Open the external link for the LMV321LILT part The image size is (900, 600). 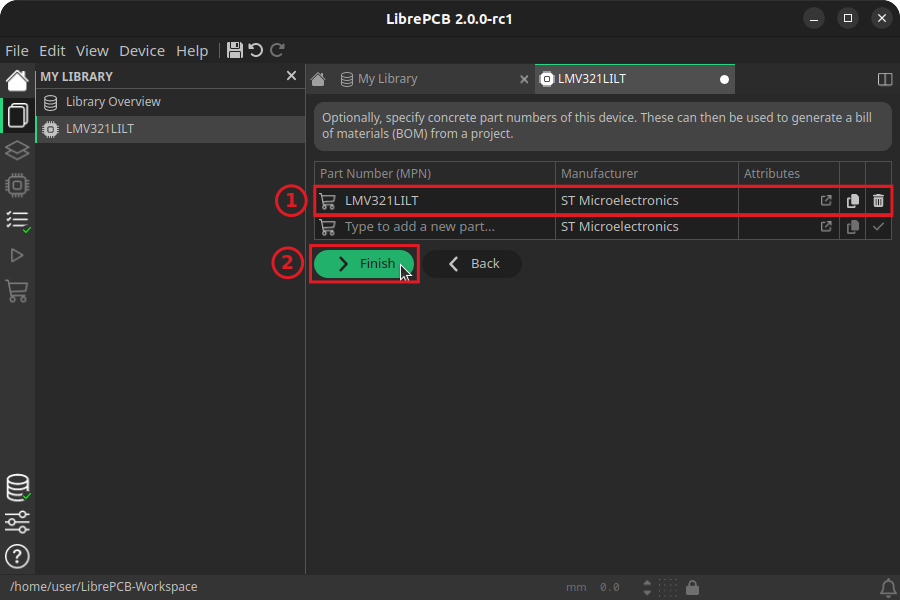[x=826, y=201]
